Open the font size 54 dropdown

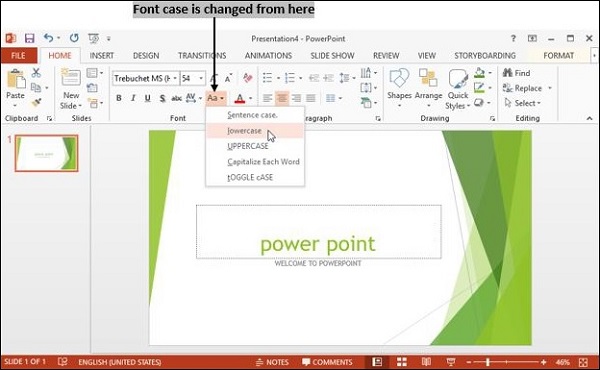201,78
